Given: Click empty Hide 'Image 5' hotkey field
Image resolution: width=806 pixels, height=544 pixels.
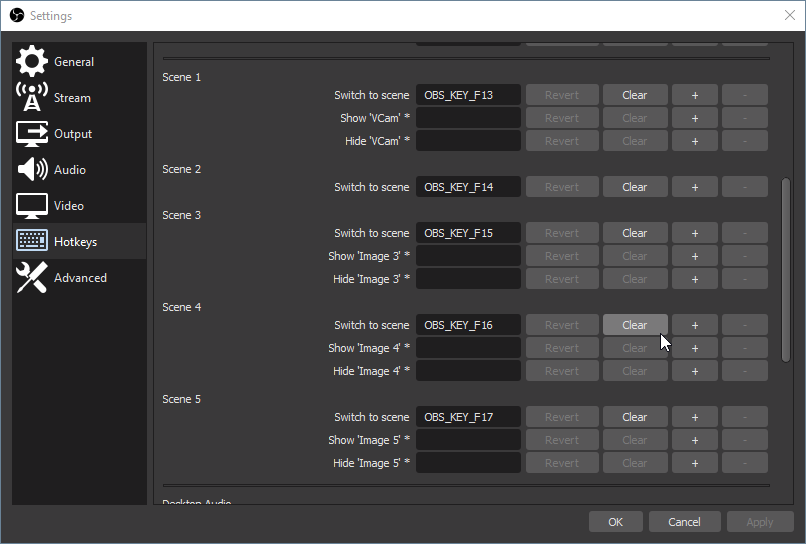Looking at the screenshot, I should click(x=468, y=463).
